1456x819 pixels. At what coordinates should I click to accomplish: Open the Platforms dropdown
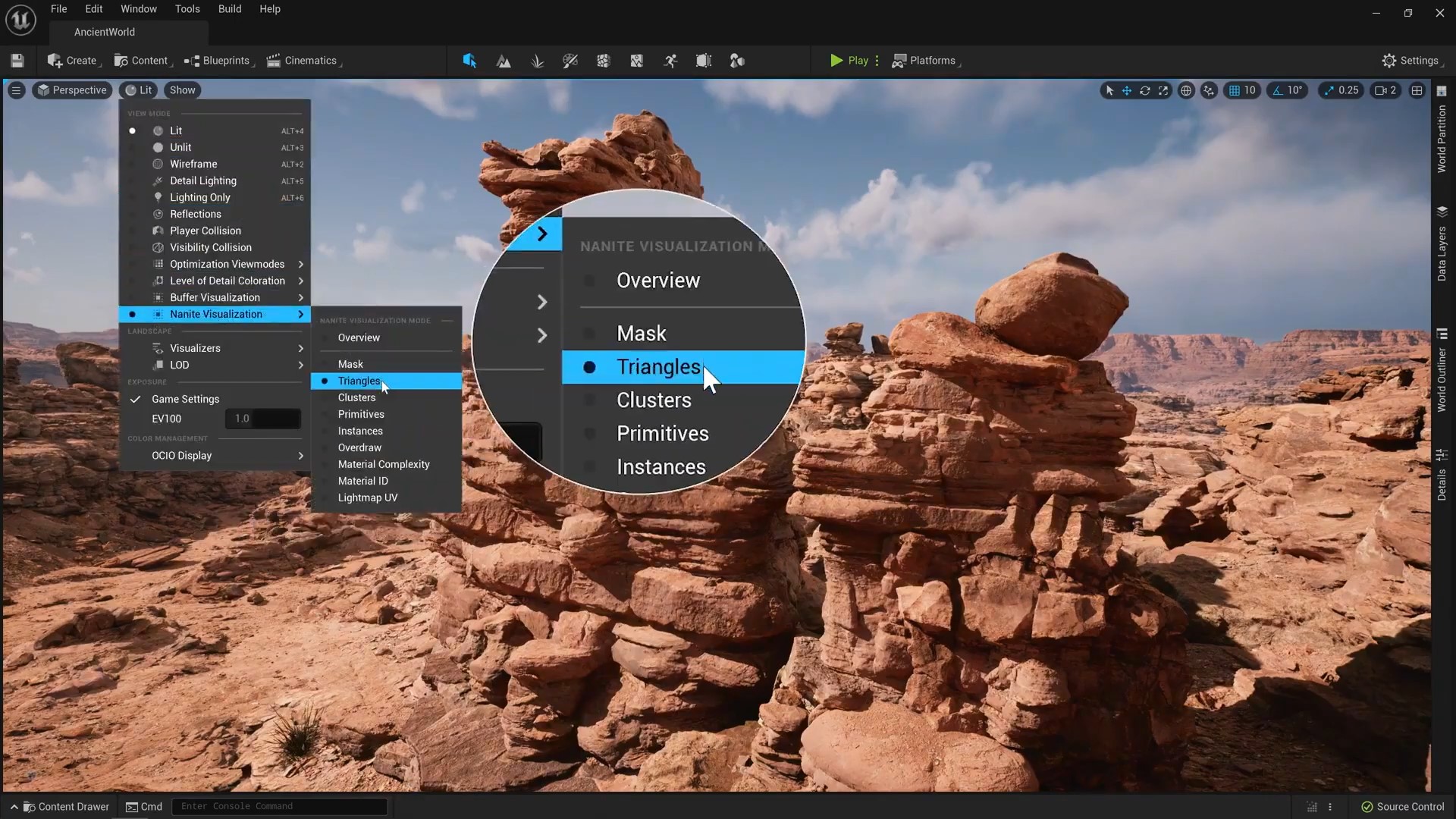click(926, 61)
